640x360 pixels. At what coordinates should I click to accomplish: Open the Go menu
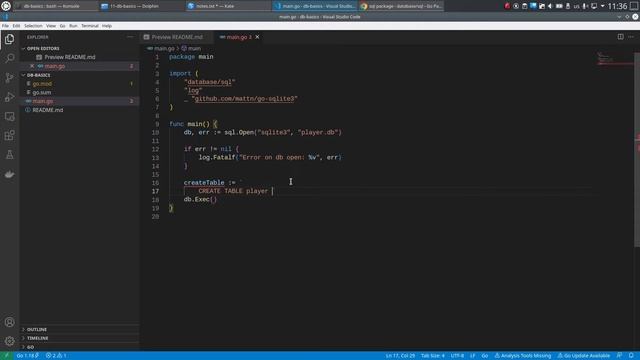(62, 26)
